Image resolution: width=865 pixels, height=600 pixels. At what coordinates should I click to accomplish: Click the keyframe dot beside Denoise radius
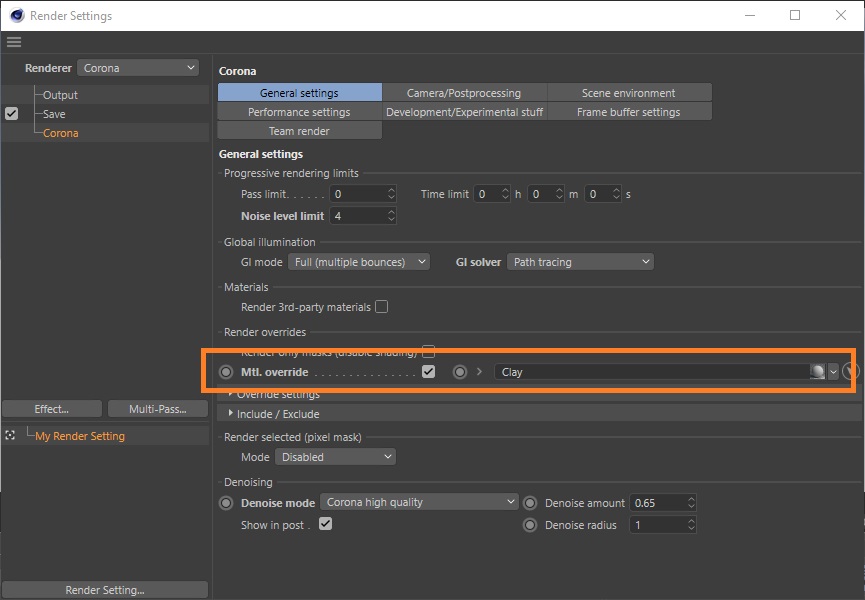(x=530, y=525)
